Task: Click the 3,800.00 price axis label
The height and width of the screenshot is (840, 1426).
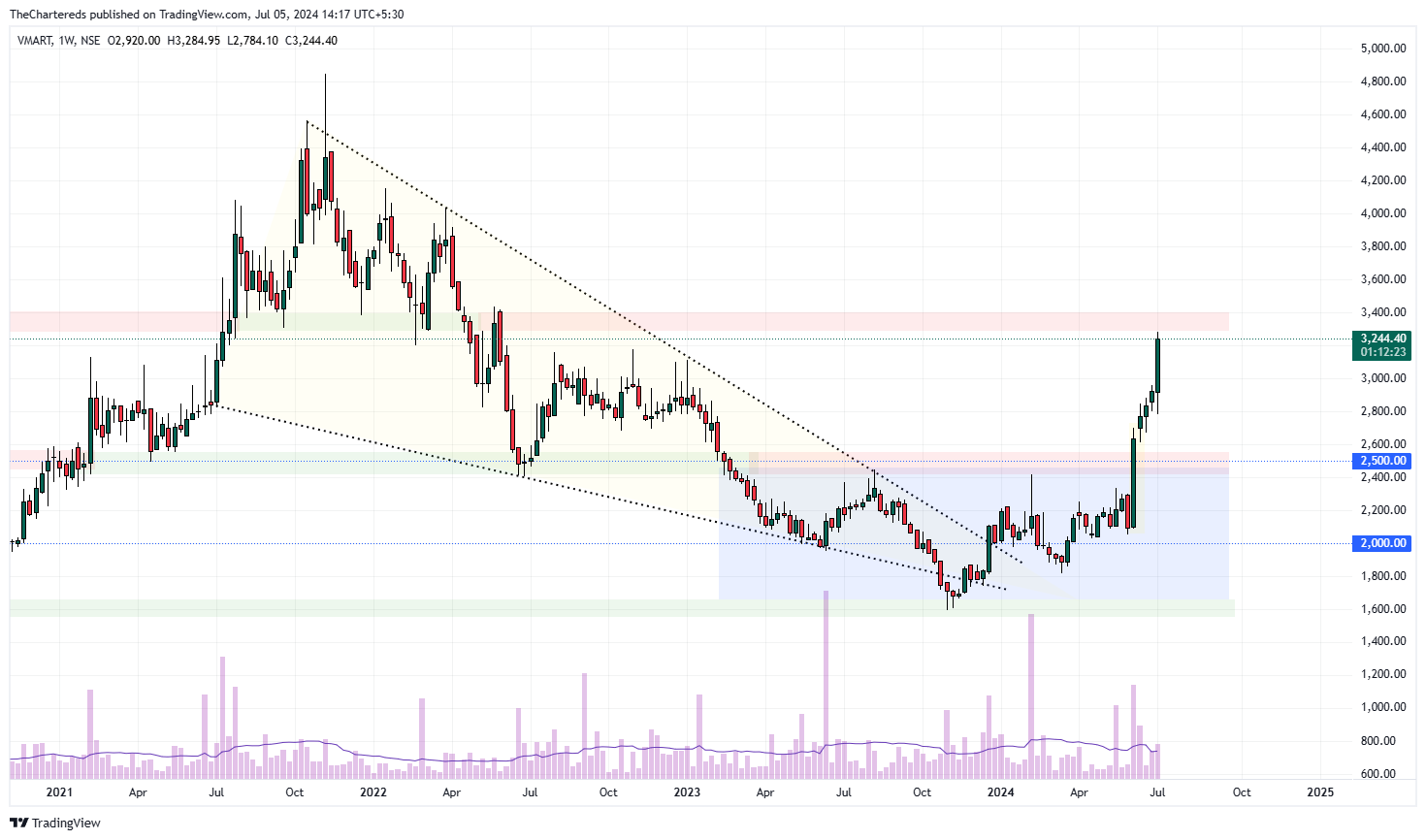Action: coord(1383,246)
